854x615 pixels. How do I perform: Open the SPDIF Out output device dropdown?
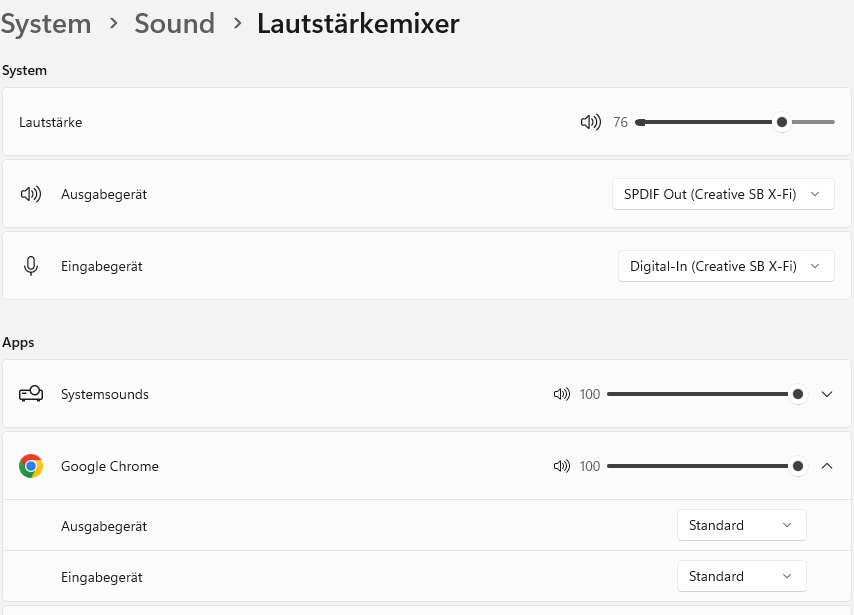coord(723,194)
